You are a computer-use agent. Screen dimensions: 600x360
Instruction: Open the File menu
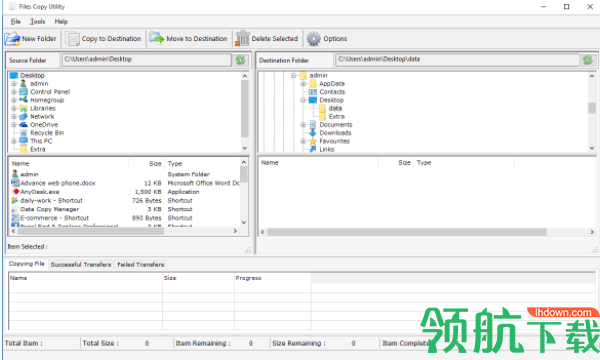pos(16,21)
